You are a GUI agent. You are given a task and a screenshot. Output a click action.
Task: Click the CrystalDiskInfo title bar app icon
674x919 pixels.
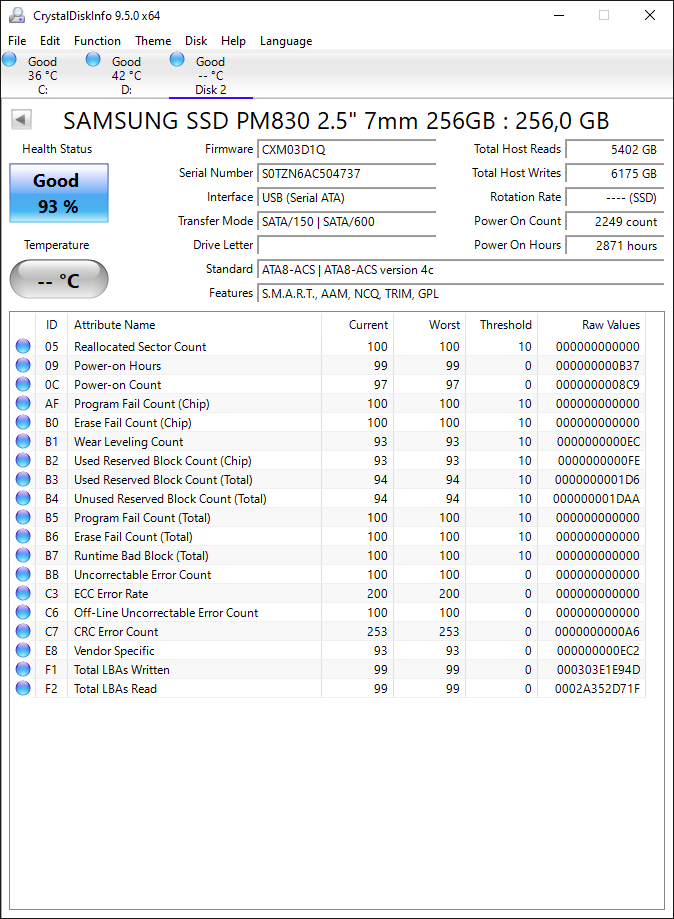pos(17,15)
